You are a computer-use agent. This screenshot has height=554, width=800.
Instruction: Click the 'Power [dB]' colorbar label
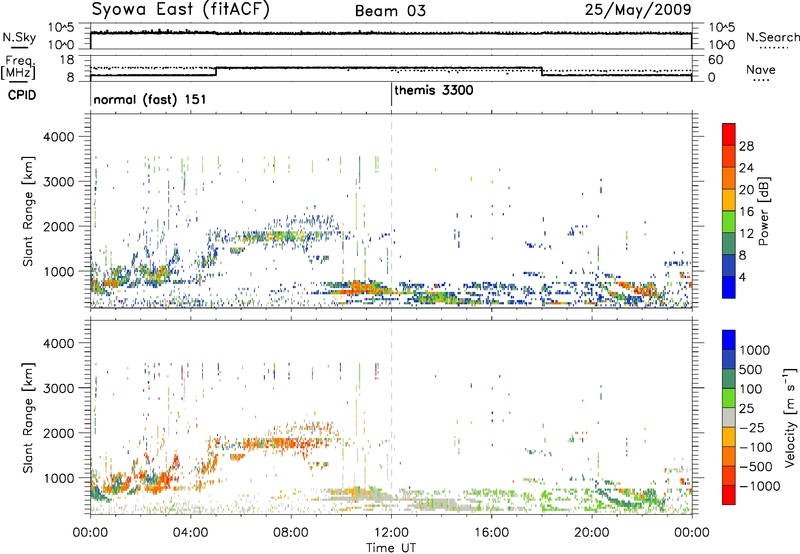pos(764,211)
